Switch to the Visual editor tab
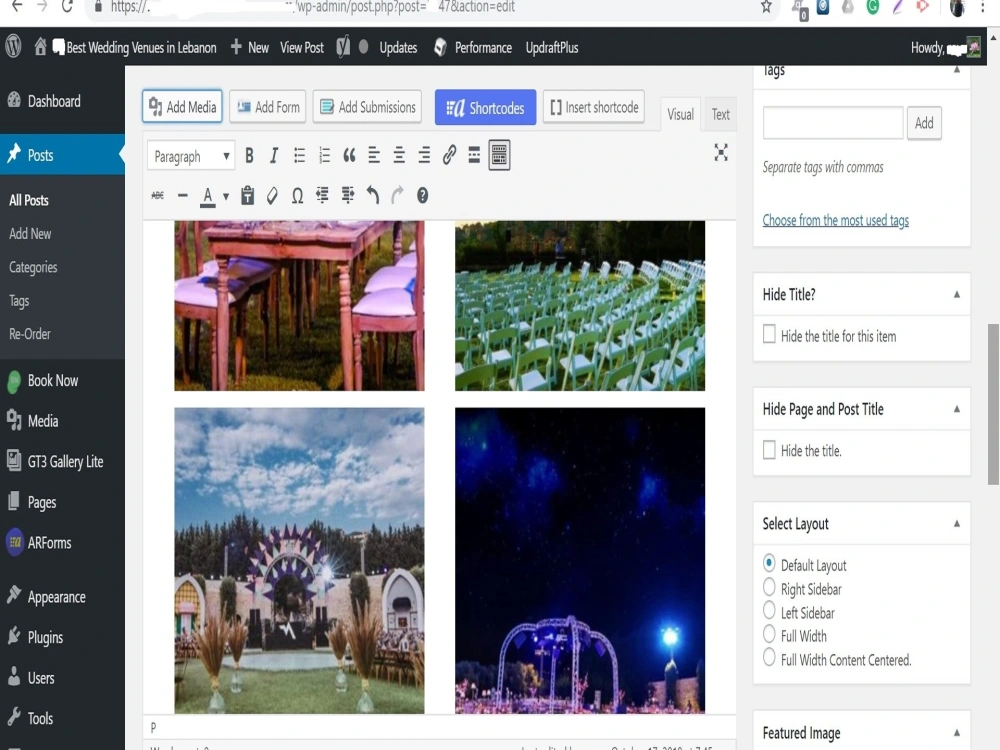This screenshot has width=1000, height=750. pyautogui.click(x=680, y=114)
